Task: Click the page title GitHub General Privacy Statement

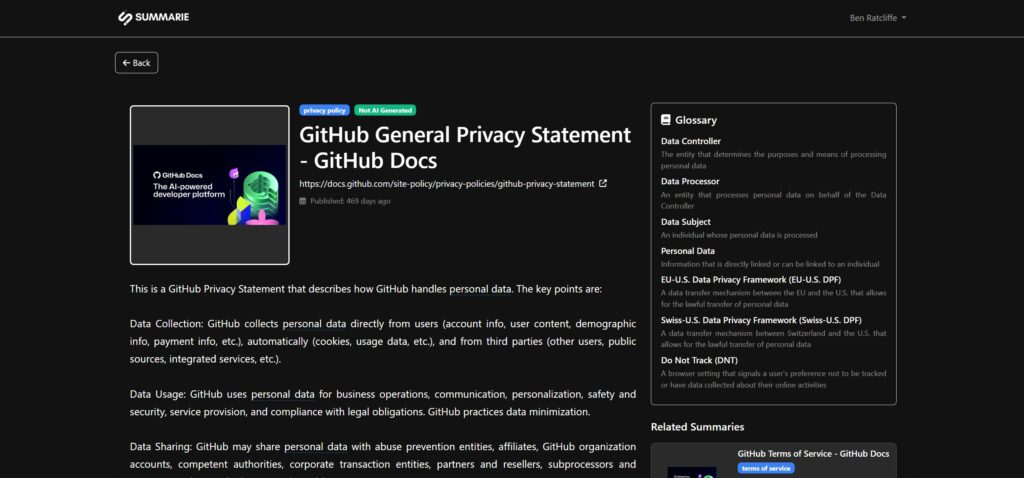Action: click(x=465, y=148)
